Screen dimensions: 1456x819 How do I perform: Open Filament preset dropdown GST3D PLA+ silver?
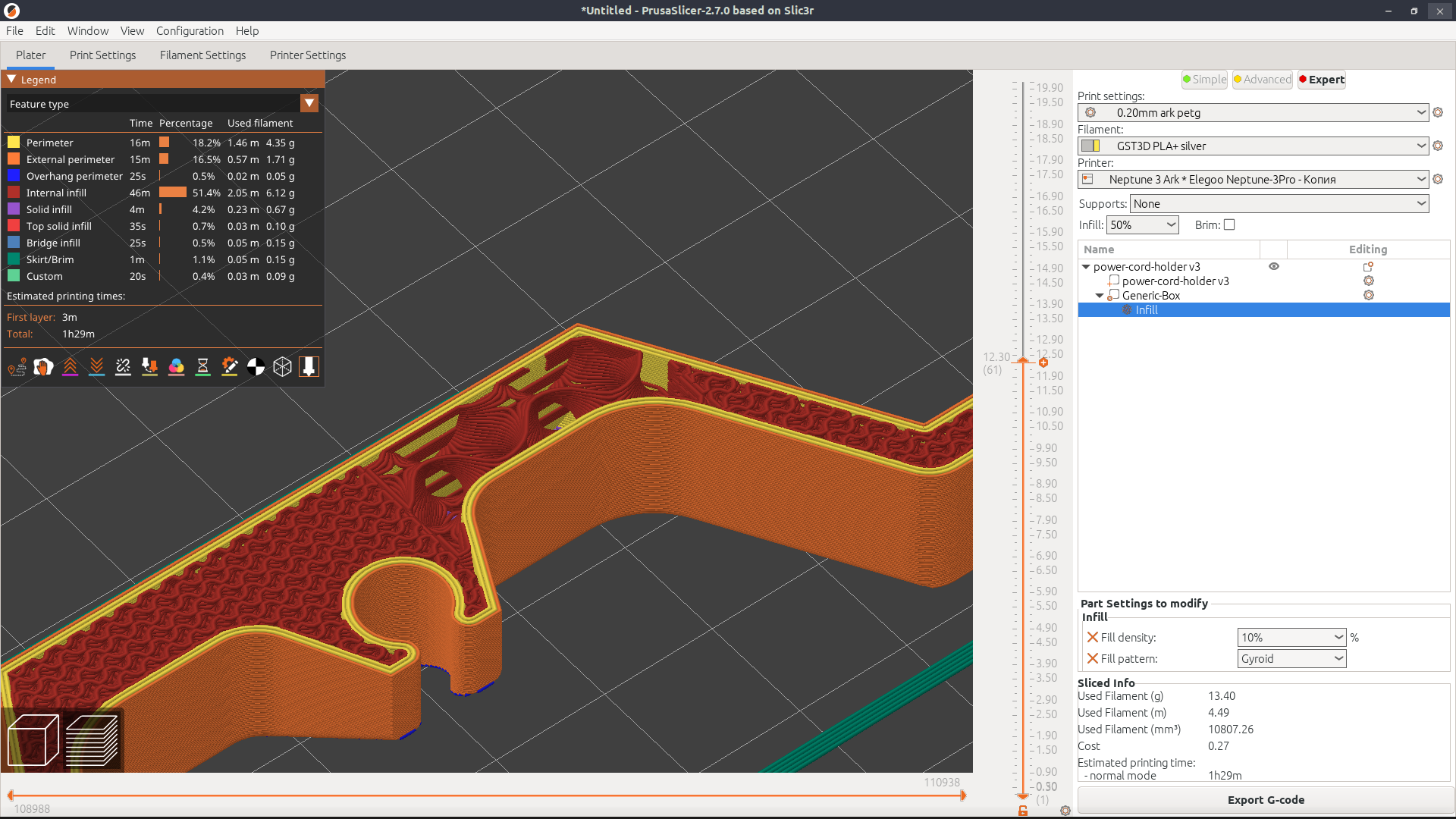[1253, 146]
